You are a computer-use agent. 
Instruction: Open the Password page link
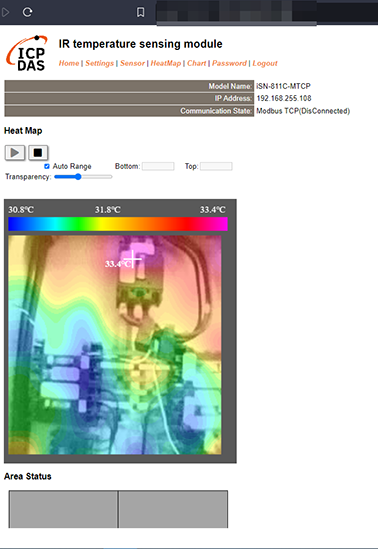[x=229, y=63]
